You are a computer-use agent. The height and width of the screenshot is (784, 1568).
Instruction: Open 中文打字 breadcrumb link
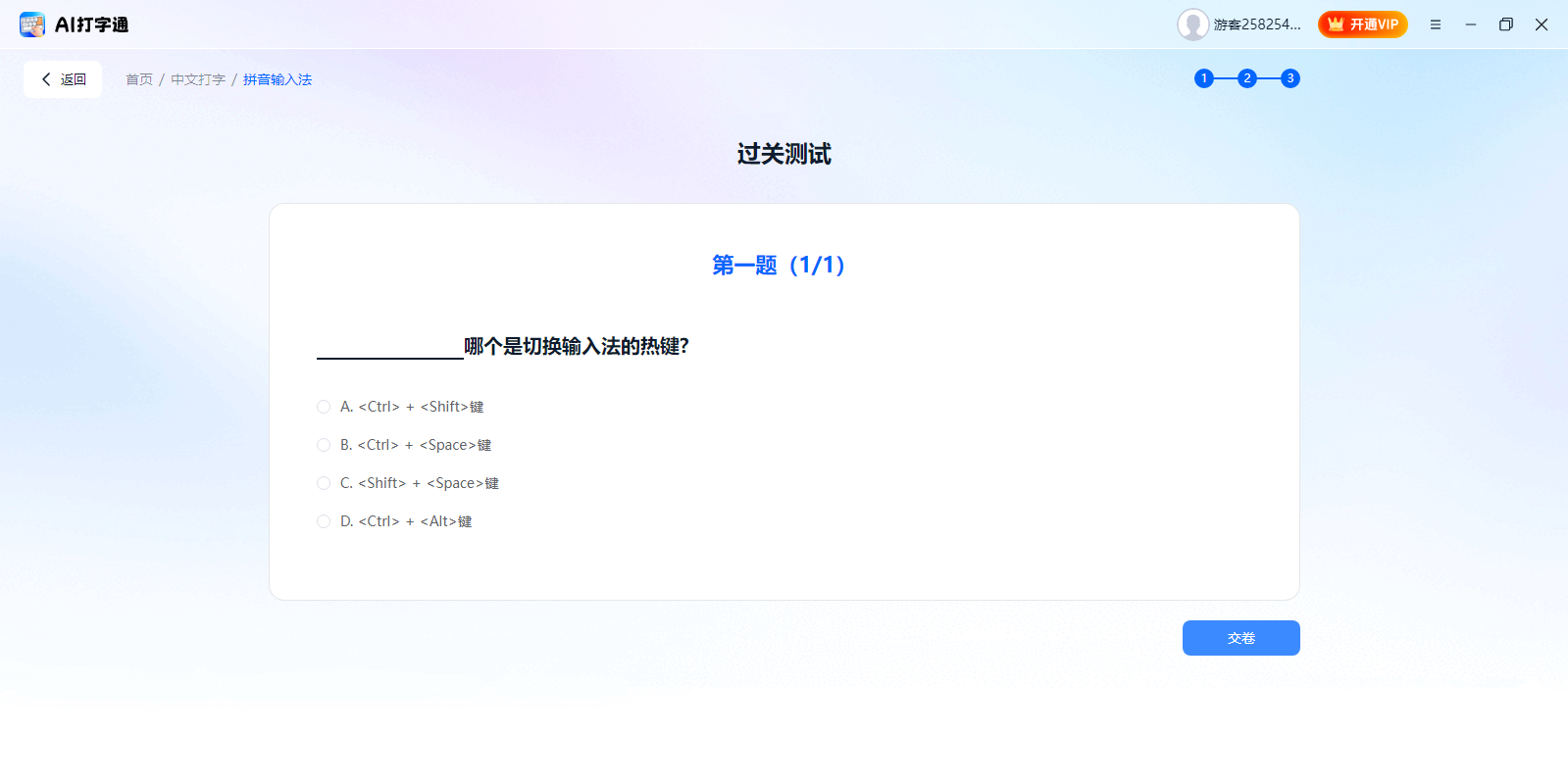tap(198, 79)
